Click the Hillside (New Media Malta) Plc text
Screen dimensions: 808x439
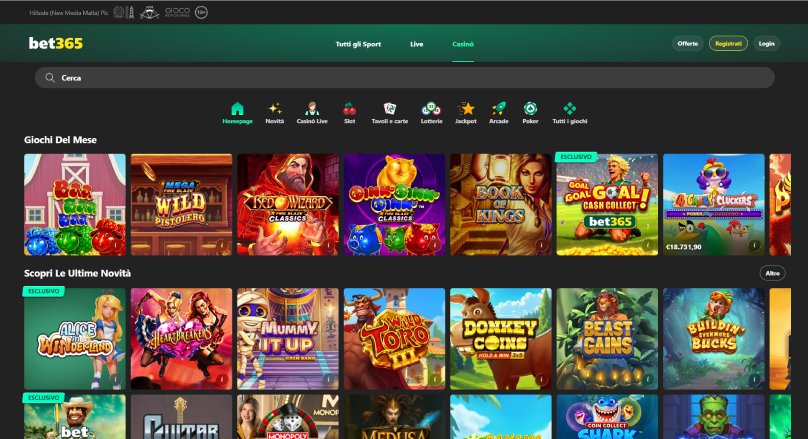click(x=69, y=13)
